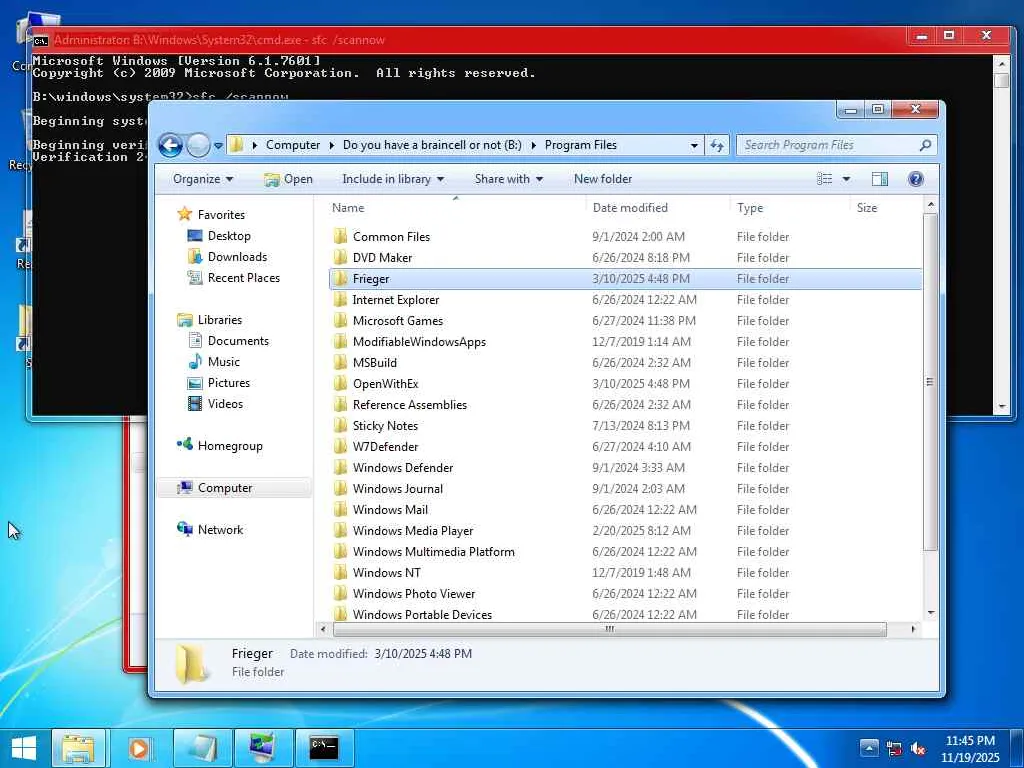Click the OpenWithEx folder name

[385, 383]
